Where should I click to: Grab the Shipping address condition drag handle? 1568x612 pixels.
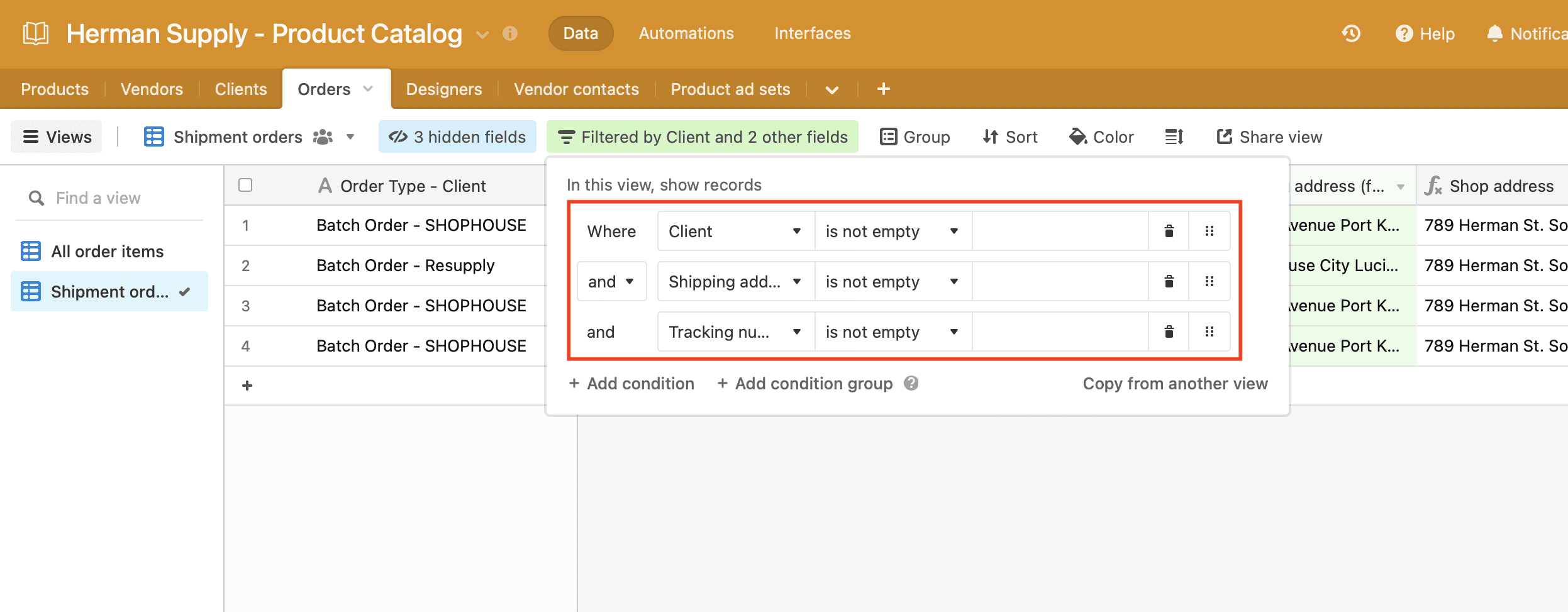[x=1209, y=281]
